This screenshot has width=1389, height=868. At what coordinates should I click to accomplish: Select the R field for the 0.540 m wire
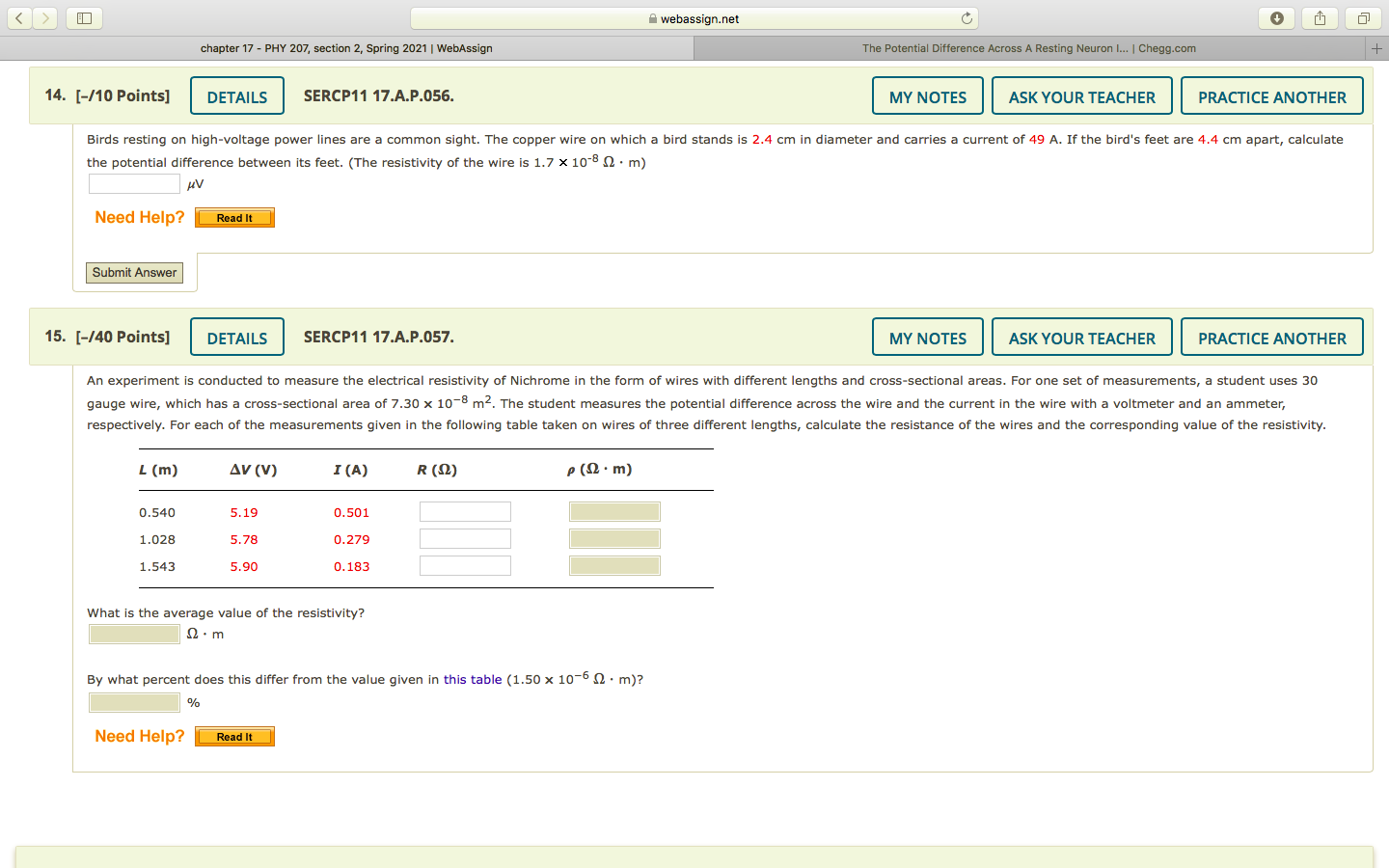coord(465,511)
